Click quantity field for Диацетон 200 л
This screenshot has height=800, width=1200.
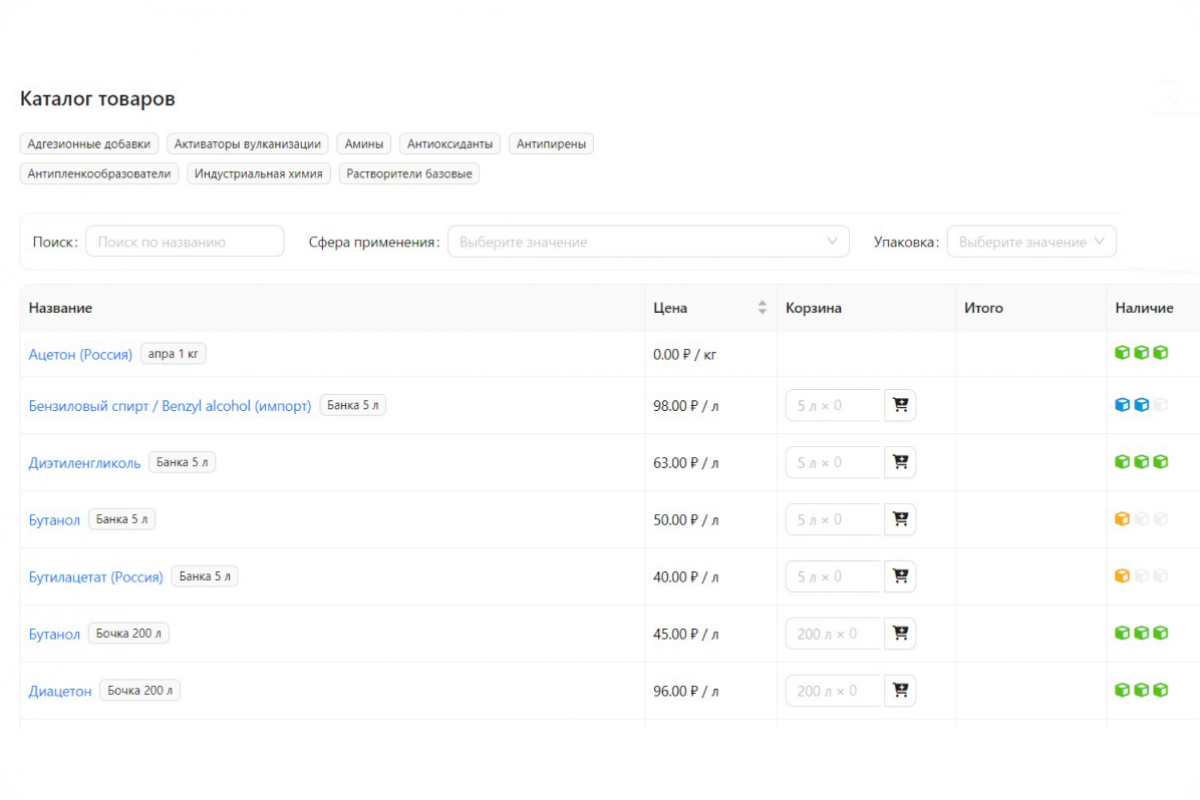coord(833,690)
